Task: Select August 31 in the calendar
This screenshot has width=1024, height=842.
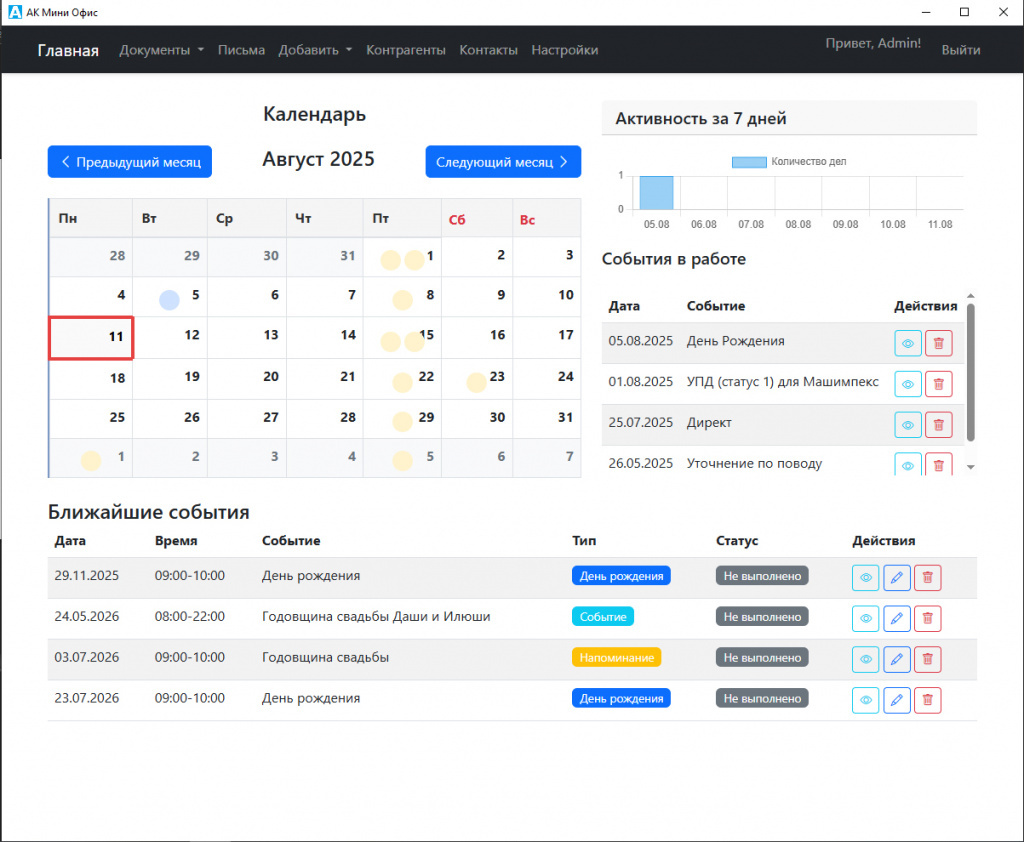Action: (x=547, y=419)
